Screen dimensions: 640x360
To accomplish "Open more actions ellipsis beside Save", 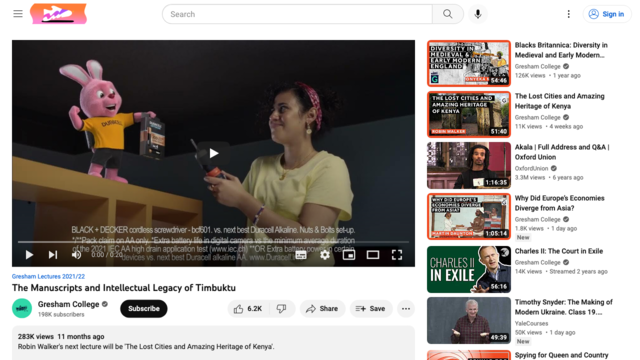I will 406,309.
